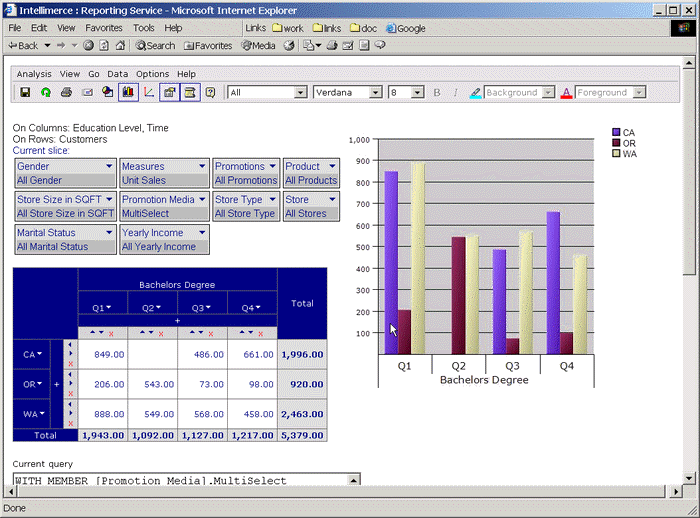Click the Favorites toolbar button
The width and height of the screenshot is (700, 518).
(x=208, y=46)
